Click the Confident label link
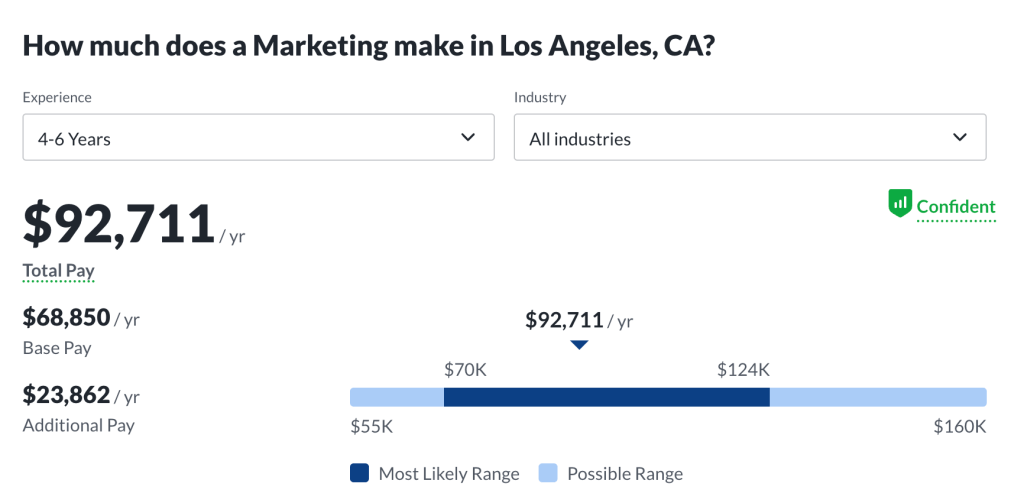This screenshot has width=1024, height=500. [956, 208]
